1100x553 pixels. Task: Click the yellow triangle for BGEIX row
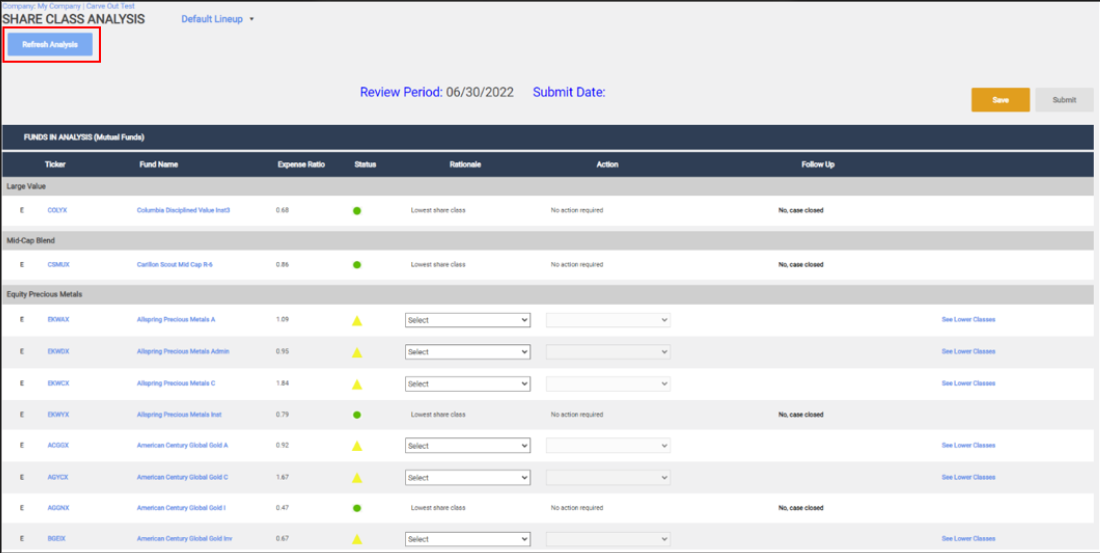[356, 540]
